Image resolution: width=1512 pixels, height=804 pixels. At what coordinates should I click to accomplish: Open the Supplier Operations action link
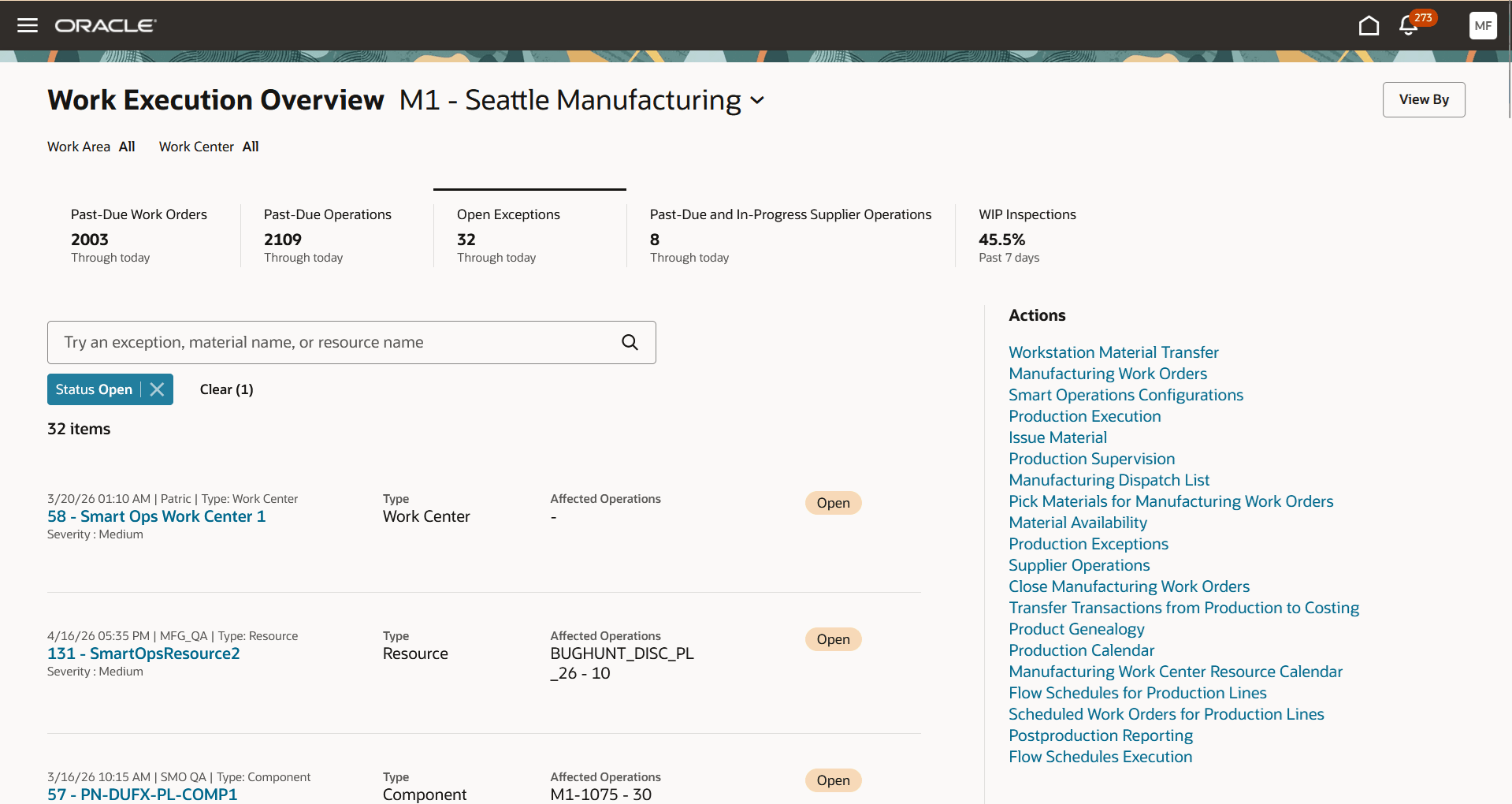(1079, 565)
